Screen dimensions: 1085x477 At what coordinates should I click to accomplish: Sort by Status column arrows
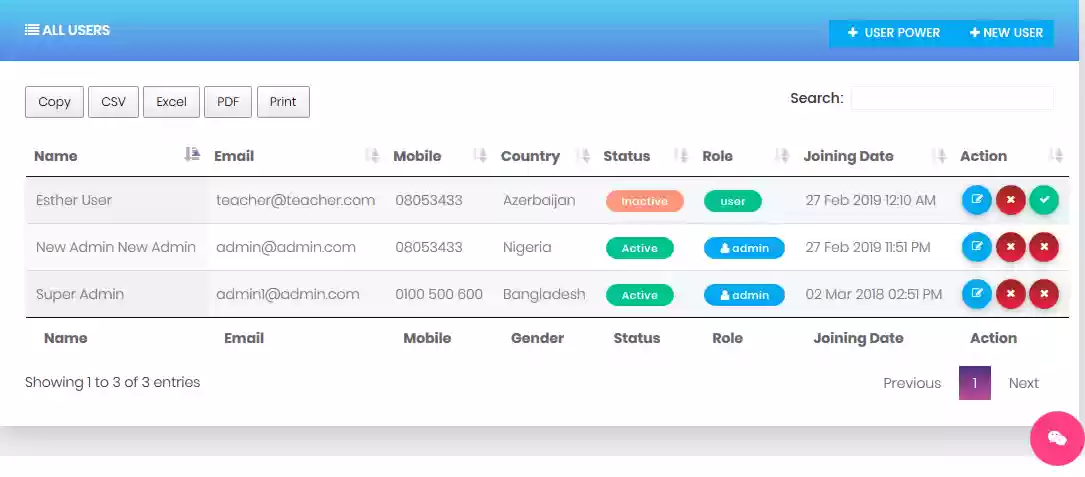click(682, 156)
